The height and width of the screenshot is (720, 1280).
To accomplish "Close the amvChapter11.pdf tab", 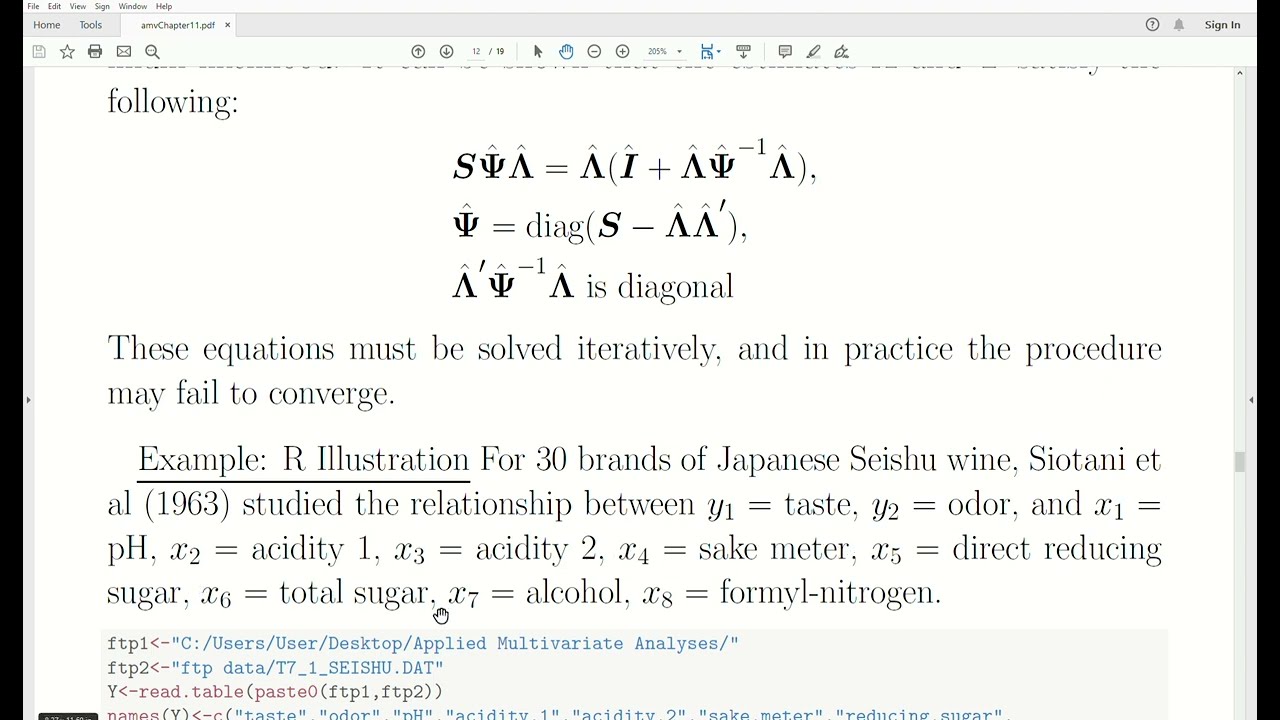I will 227,25.
